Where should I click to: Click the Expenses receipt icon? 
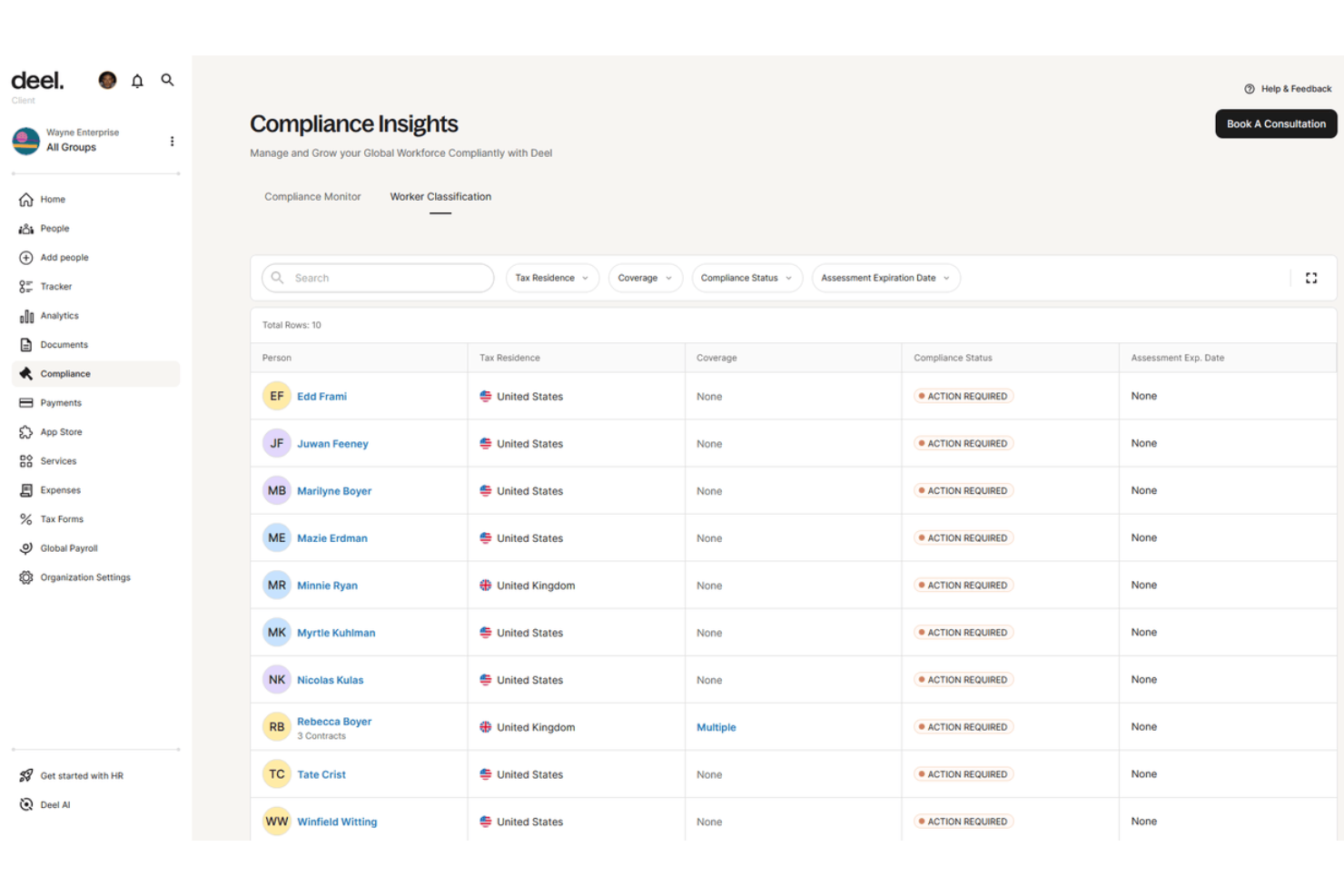tap(26, 490)
